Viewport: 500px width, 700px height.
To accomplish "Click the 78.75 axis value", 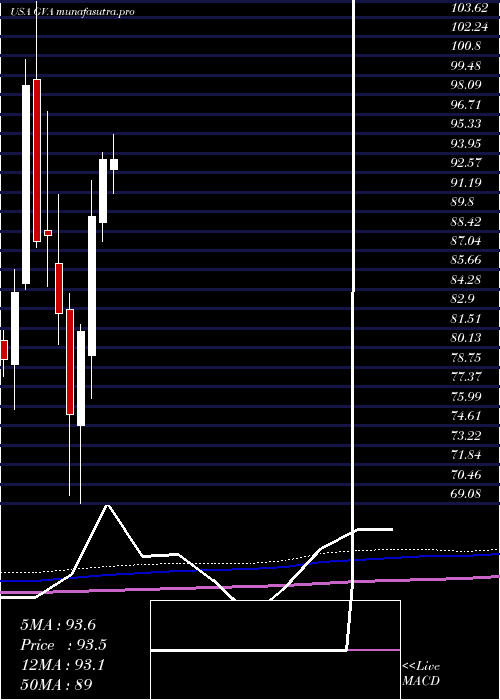I will coord(467,358).
